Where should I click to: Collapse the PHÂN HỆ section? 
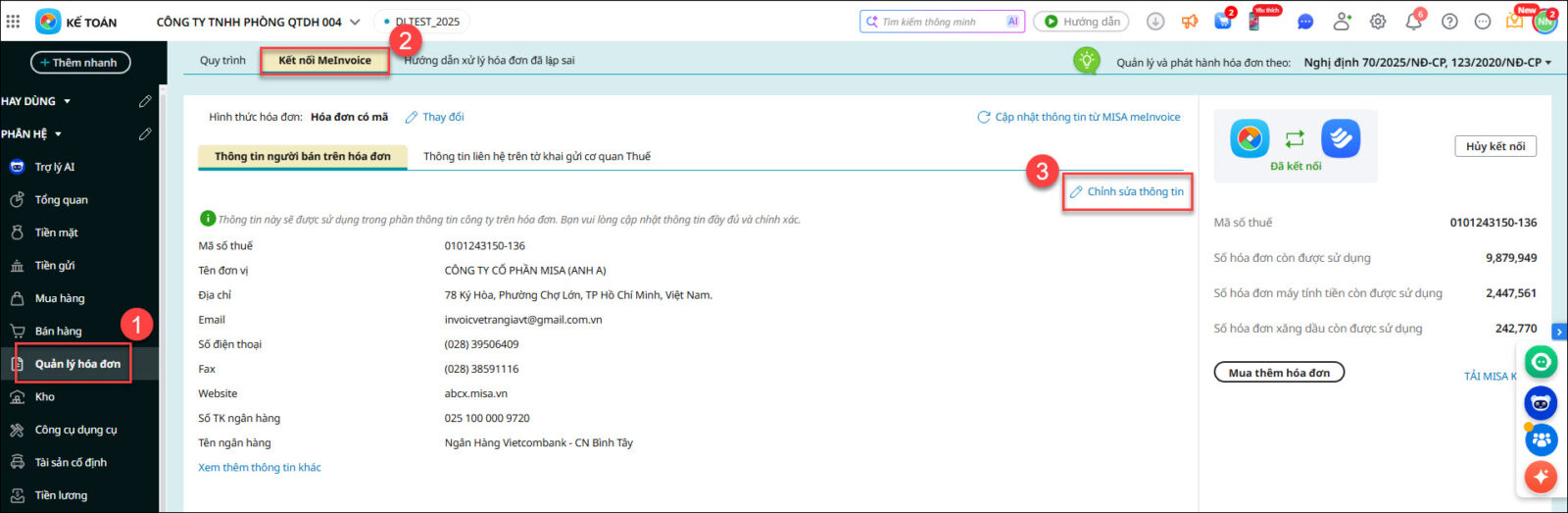[58, 133]
